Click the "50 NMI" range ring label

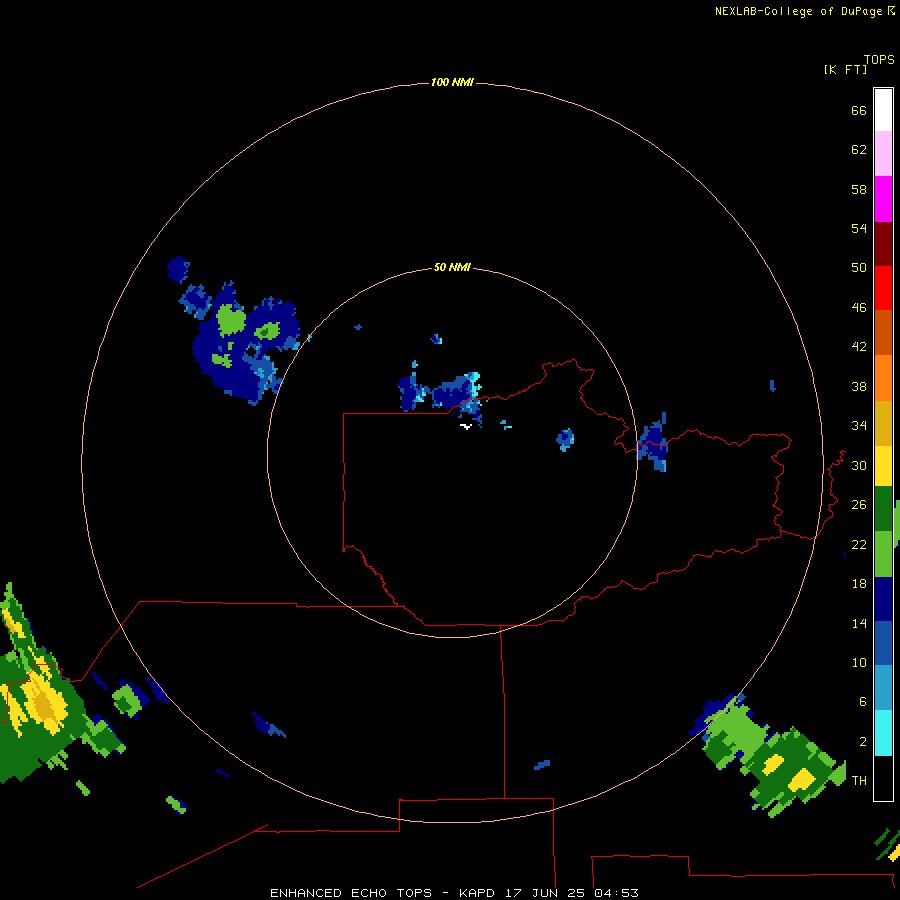pos(452,267)
